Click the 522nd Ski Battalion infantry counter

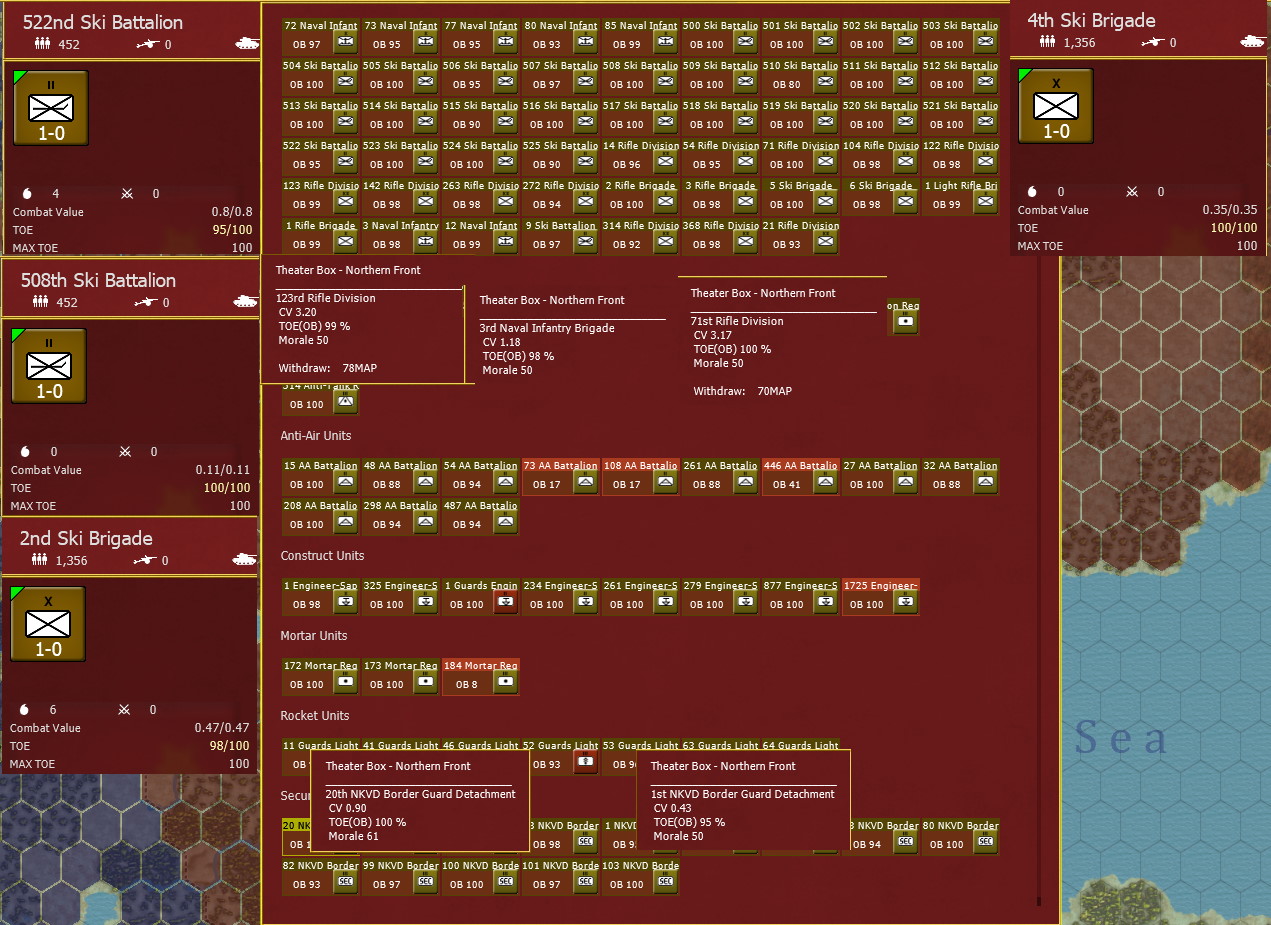coord(50,107)
